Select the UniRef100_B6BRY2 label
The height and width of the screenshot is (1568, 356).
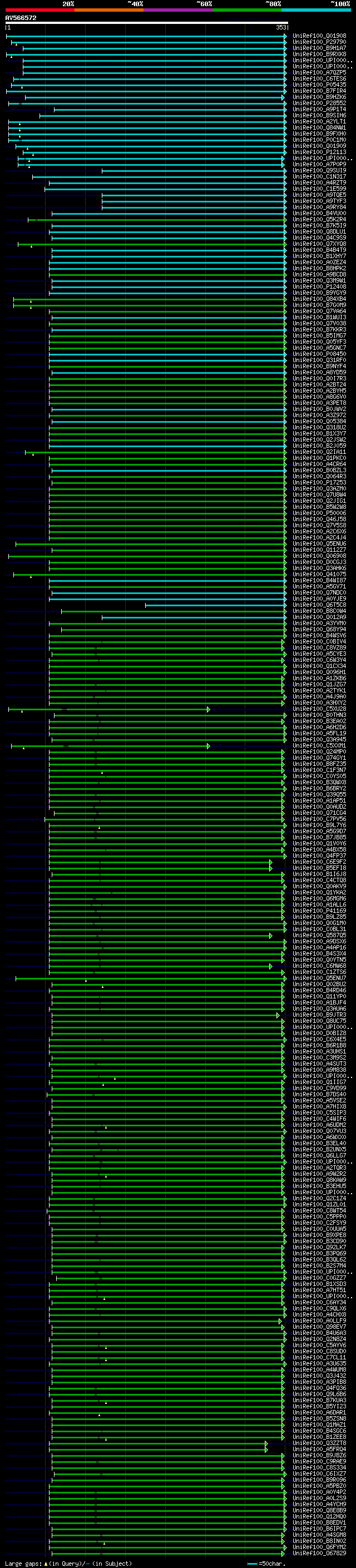point(319,788)
